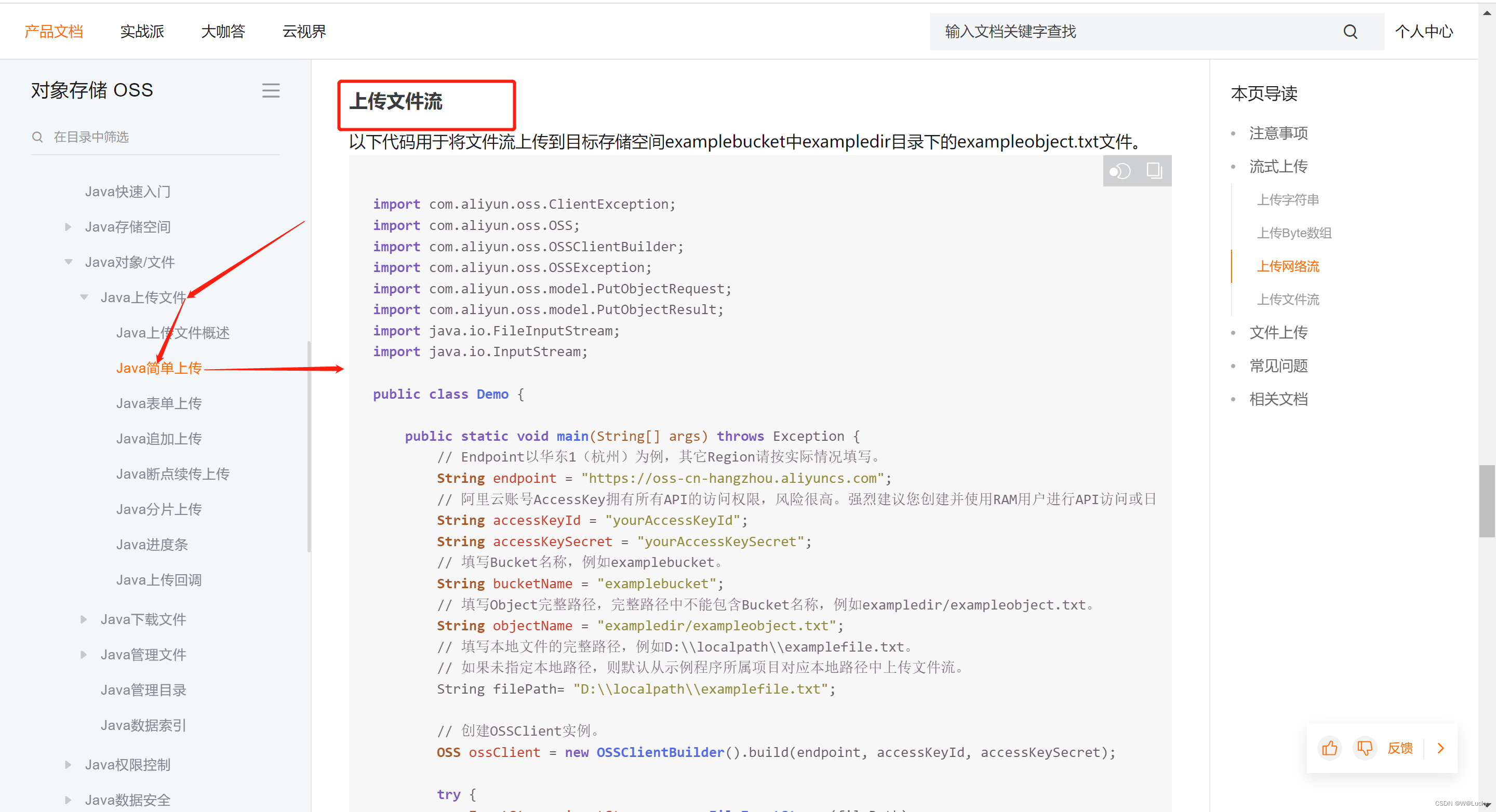Click the 反馈 button
1496x812 pixels.
[1399, 748]
